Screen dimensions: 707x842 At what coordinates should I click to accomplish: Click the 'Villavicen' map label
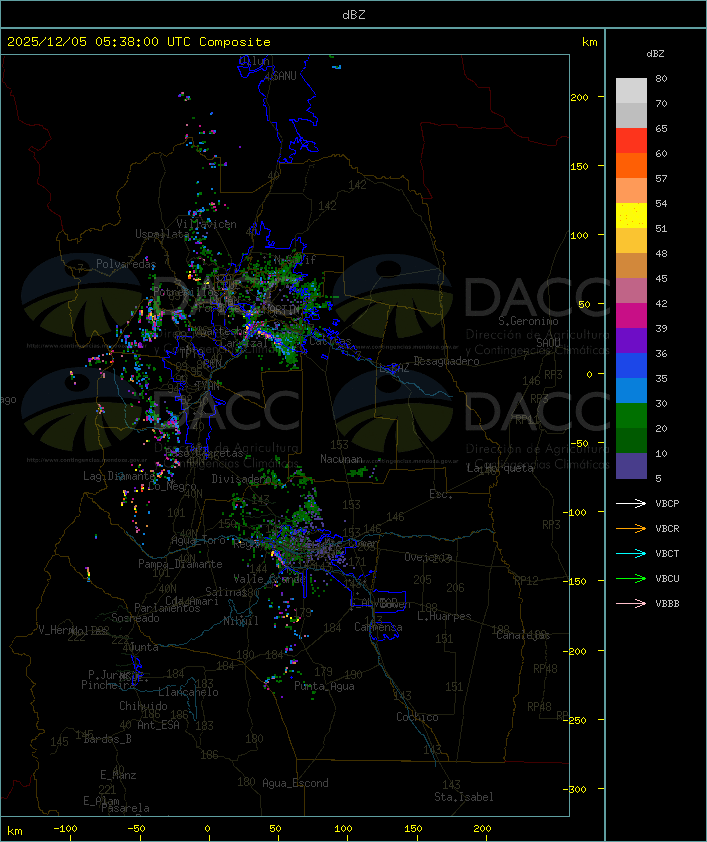(x=206, y=224)
